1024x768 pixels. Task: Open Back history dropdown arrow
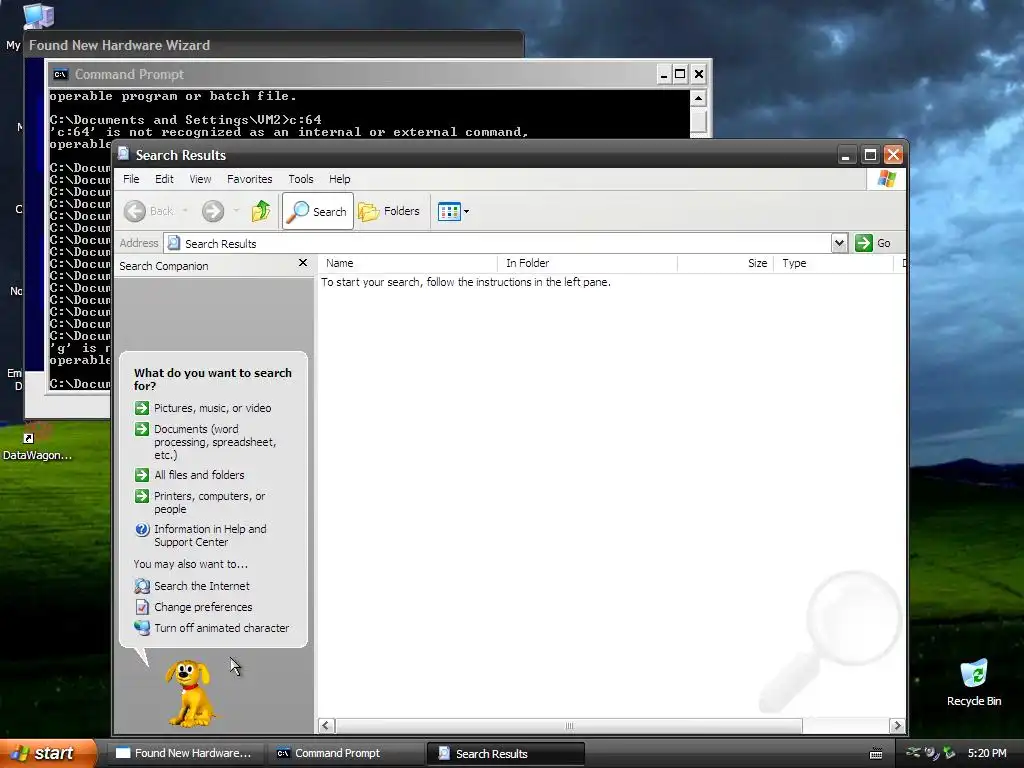coord(185,211)
